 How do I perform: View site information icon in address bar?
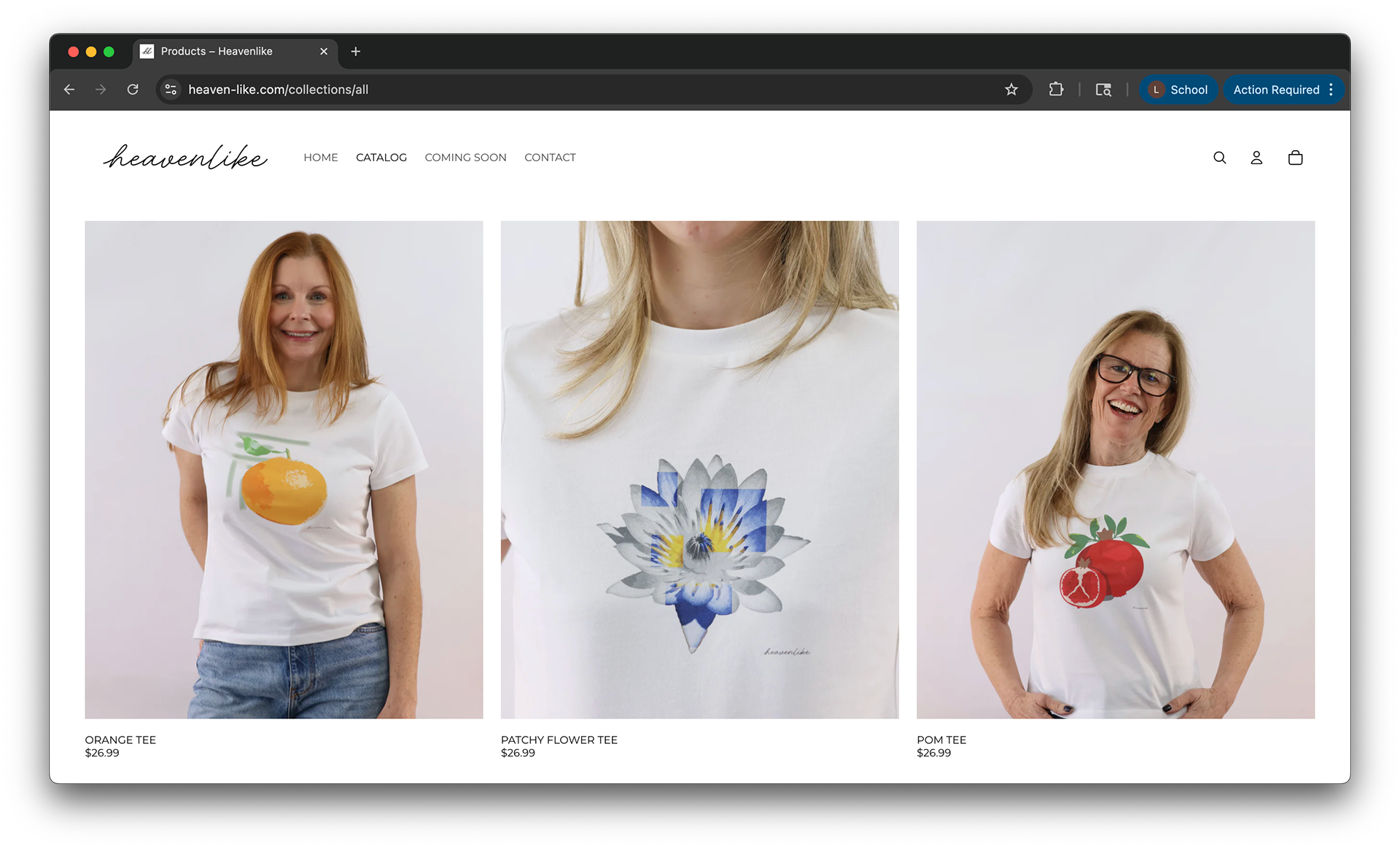[171, 90]
